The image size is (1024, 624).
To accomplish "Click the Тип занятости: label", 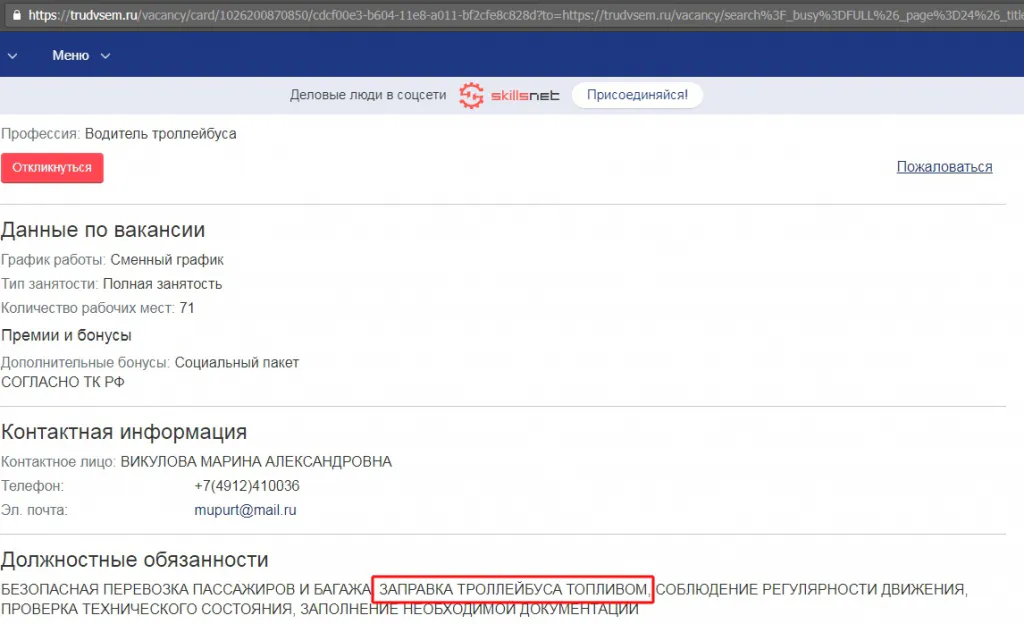I will 50,284.
